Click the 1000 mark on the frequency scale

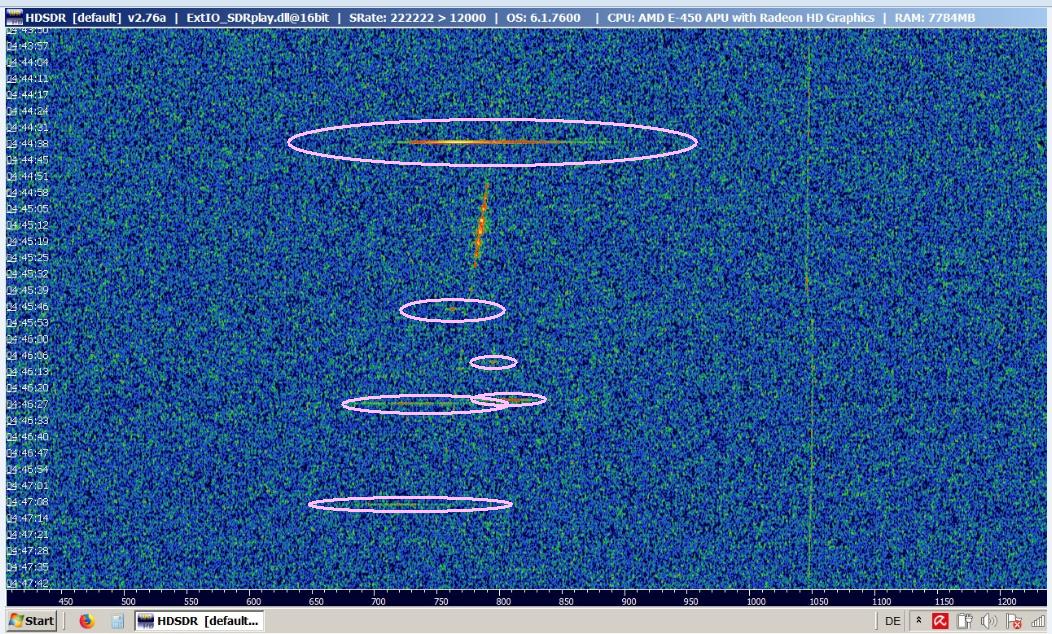tap(755, 601)
